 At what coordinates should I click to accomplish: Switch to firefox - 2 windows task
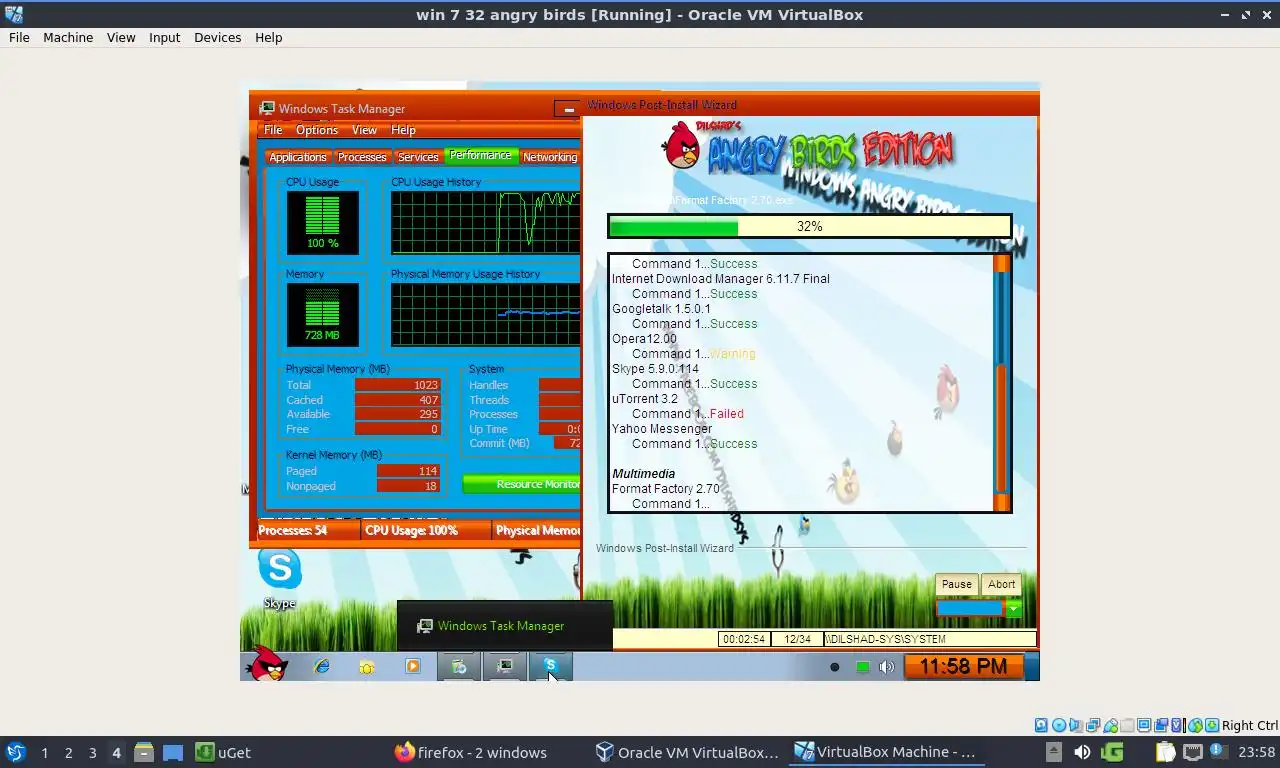tap(471, 752)
